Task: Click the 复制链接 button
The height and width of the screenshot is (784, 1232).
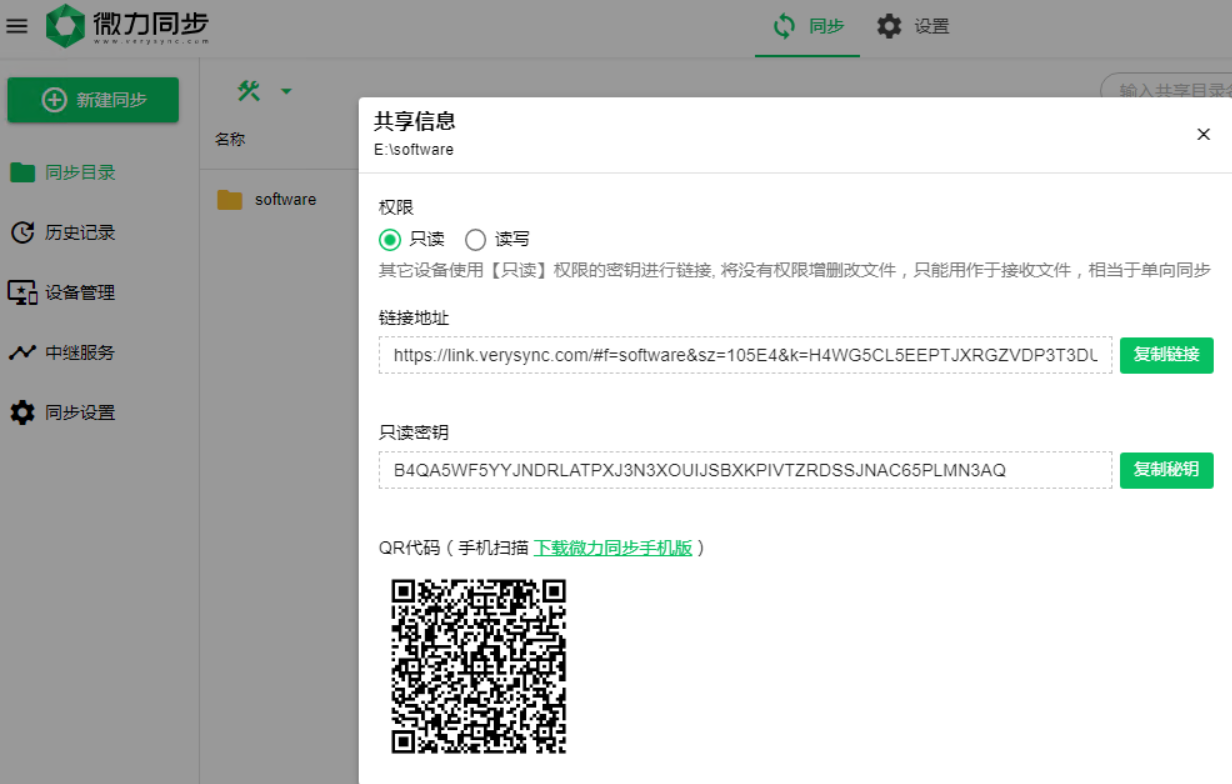Action: click(1166, 355)
